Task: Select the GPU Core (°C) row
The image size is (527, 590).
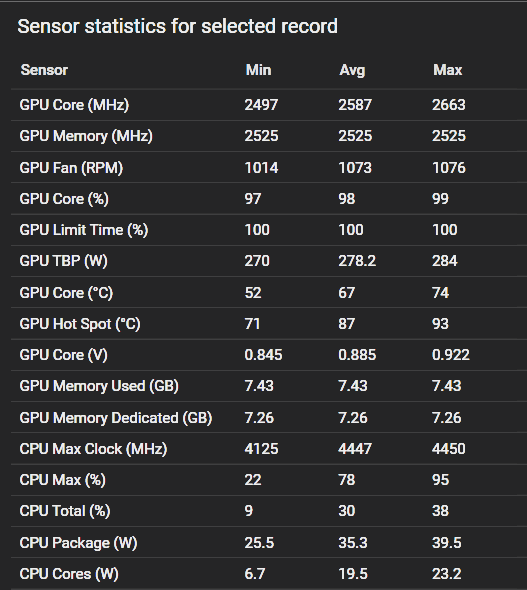Action: click(269, 292)
